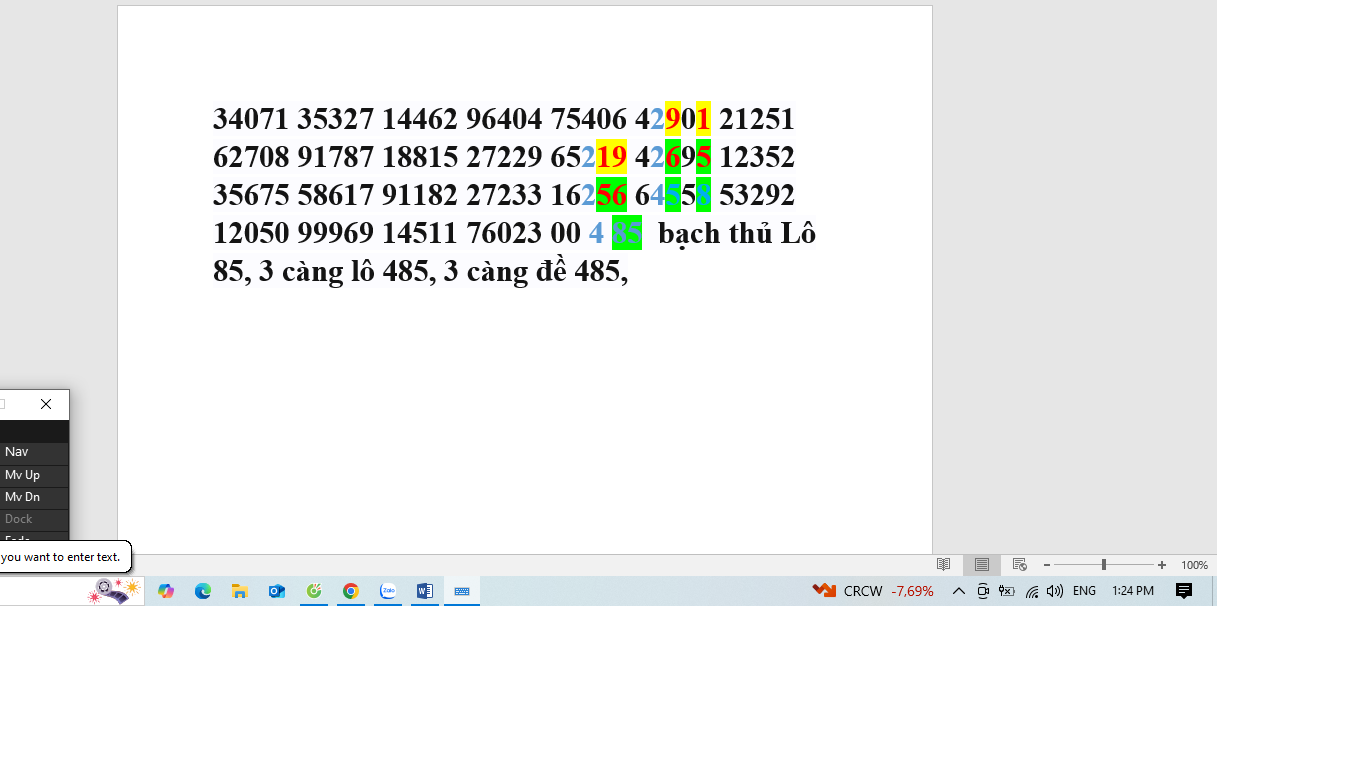Image resolution: width=1366 pixels, height=768 pixels.
Task: Switch to Zalo app in taskbar
Action: [x=388, y=591]
